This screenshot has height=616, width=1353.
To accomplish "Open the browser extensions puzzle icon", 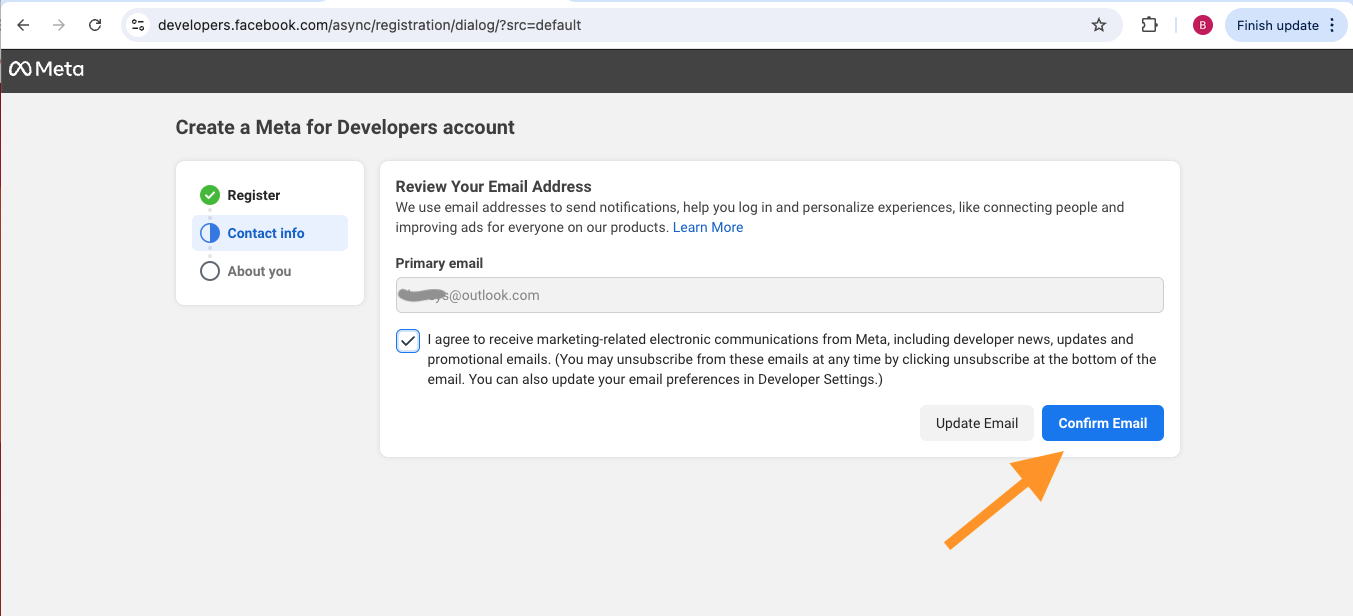I will coord(1149,25).
